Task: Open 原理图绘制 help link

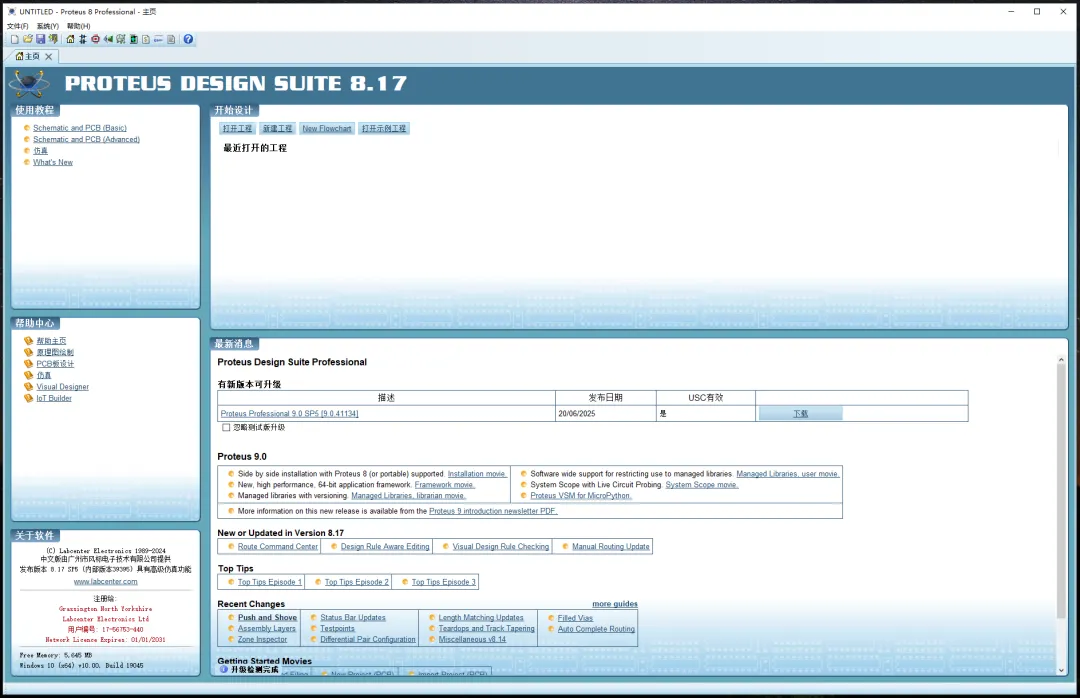Action: pos(55,352)
